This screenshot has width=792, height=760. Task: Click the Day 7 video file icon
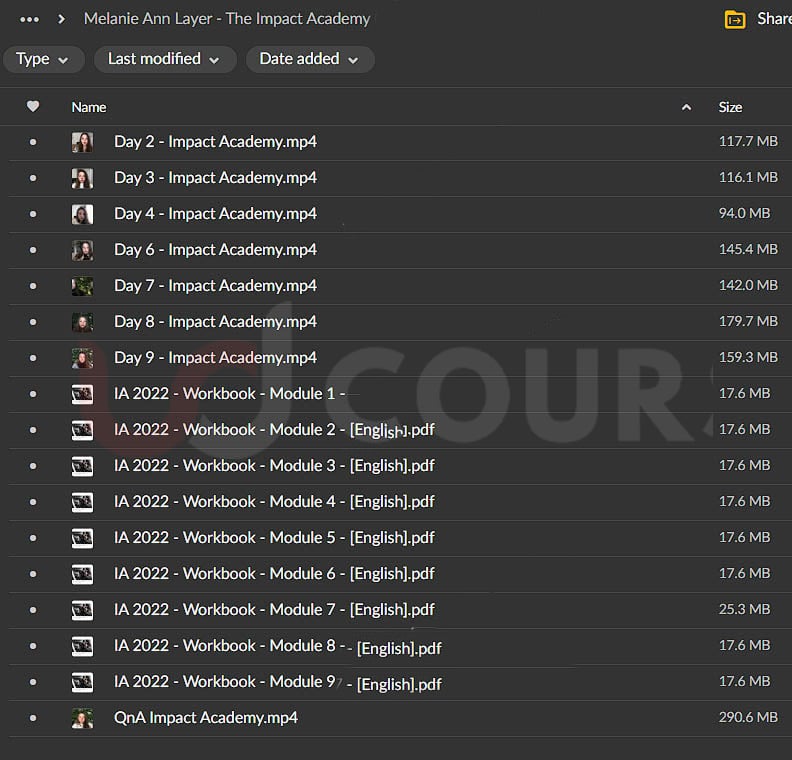pos(82,286)
